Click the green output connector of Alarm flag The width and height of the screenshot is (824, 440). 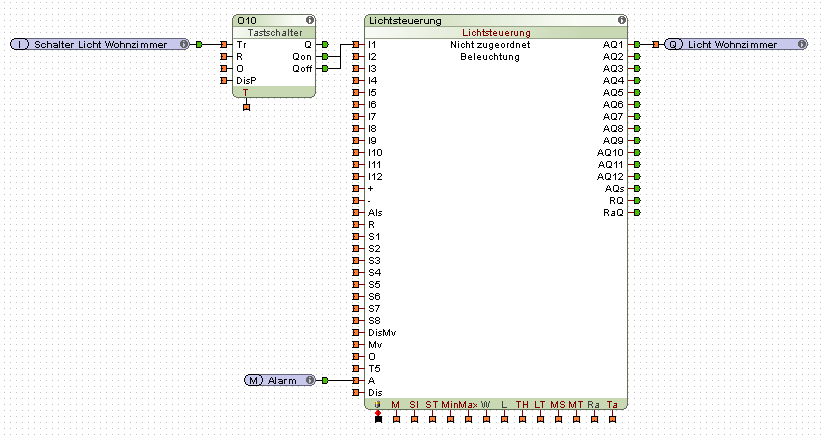coord(325,381)
